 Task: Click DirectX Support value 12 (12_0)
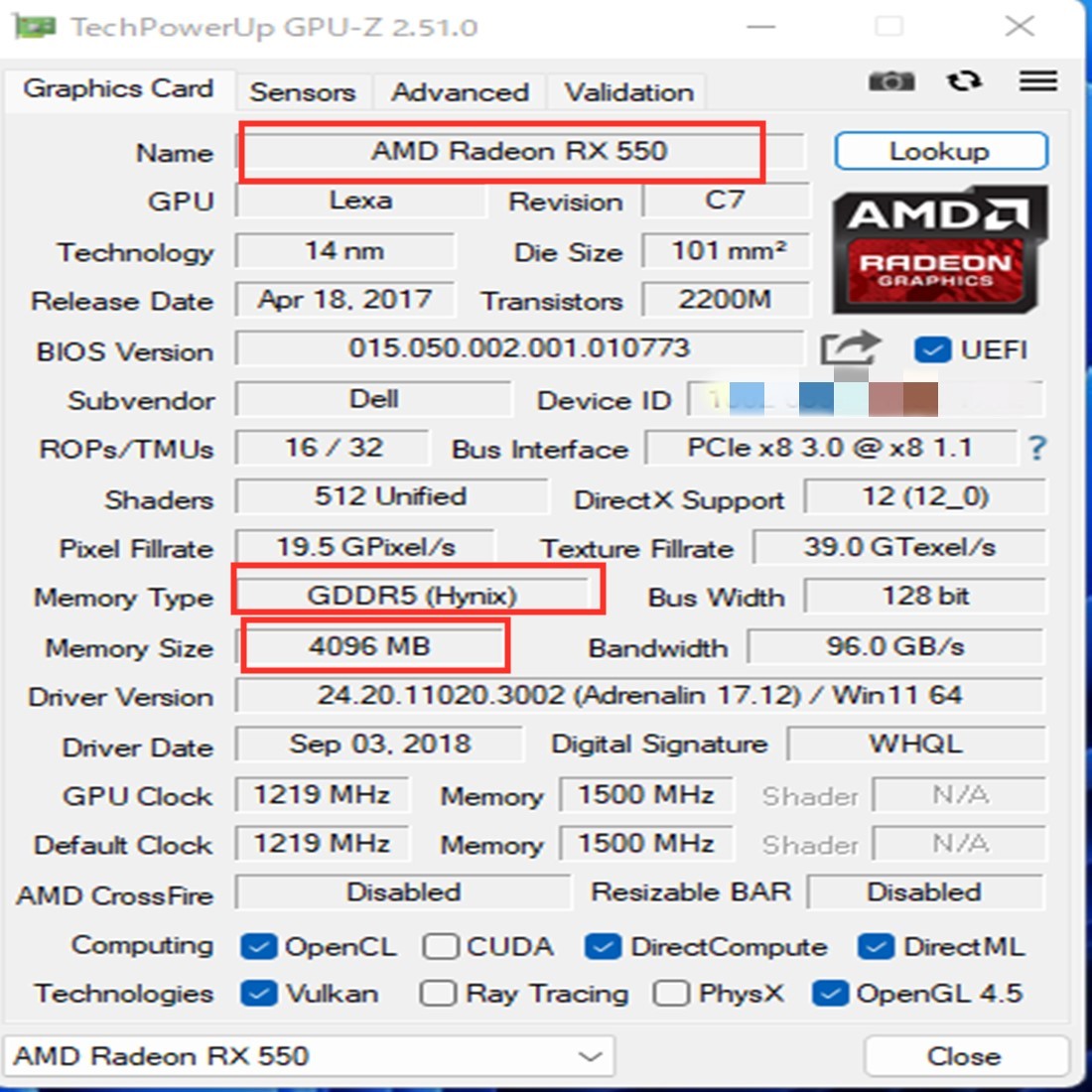(x=925, y=497)
